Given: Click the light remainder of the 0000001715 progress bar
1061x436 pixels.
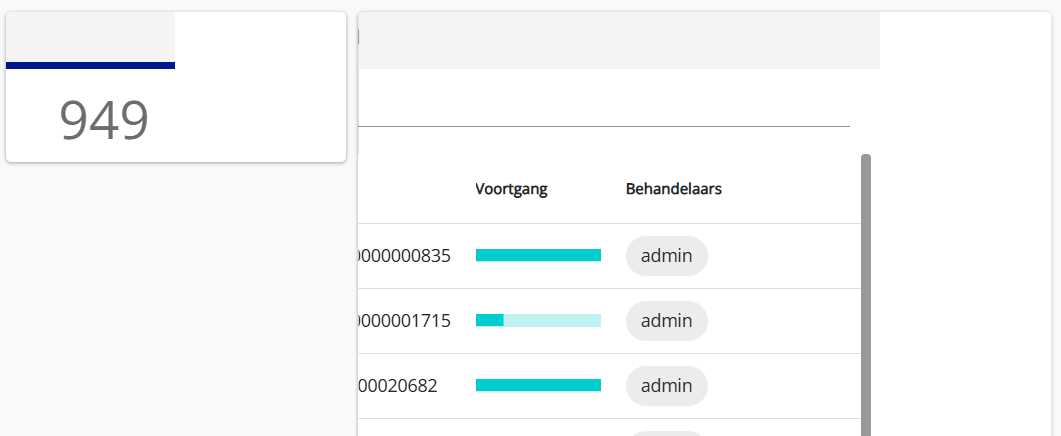Looking at the screenshot, I should pos(552,320).
